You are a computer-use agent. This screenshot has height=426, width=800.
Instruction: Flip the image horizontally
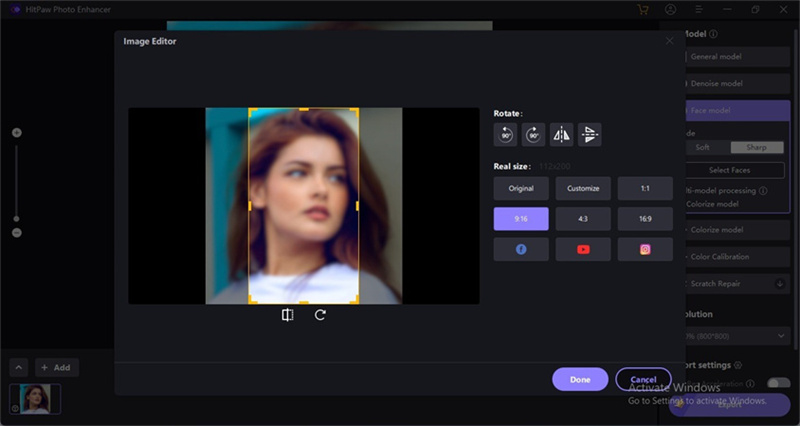562,135
